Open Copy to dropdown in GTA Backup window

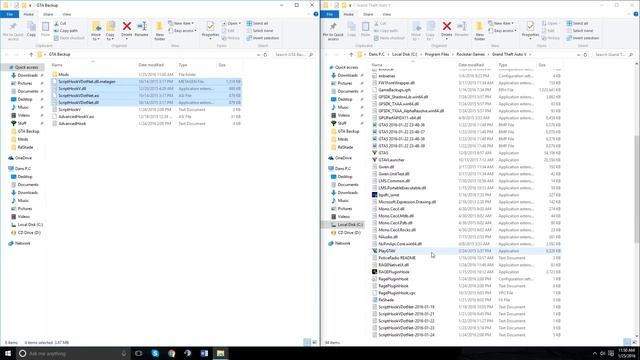tap(110, 31)
